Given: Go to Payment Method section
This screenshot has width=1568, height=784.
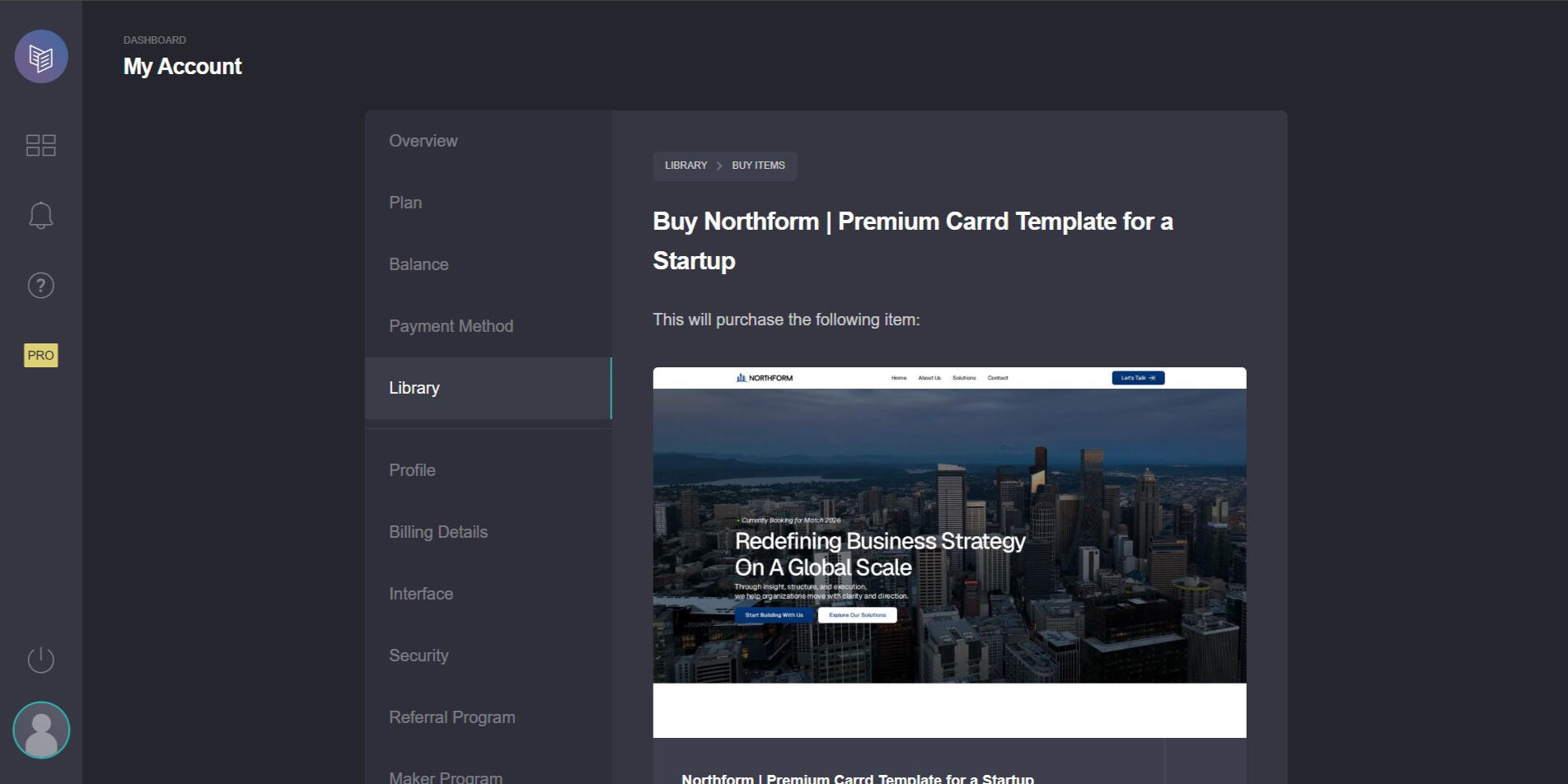Looking at the screenshot, I should tap(489, 326).
